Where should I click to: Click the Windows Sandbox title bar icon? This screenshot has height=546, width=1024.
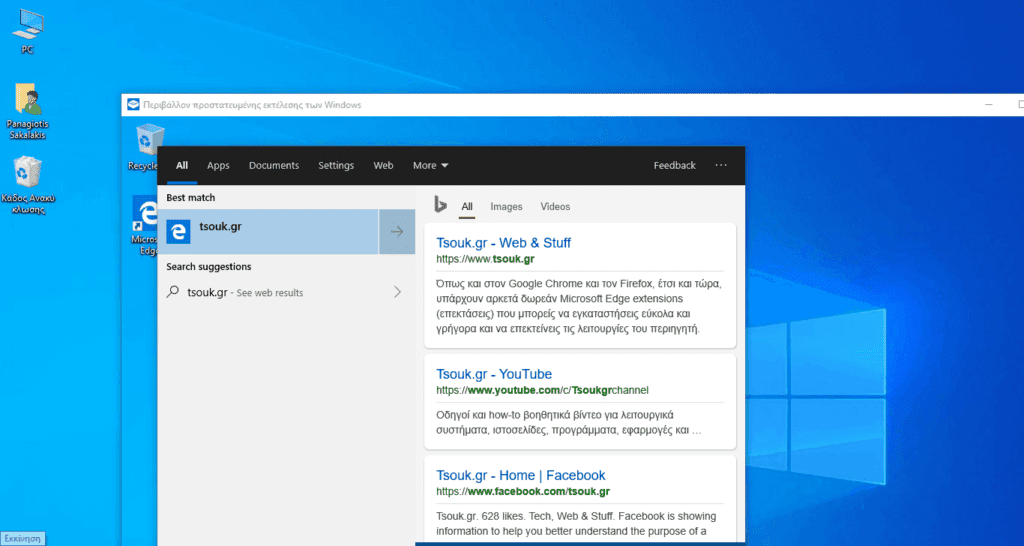click(133, 105)
